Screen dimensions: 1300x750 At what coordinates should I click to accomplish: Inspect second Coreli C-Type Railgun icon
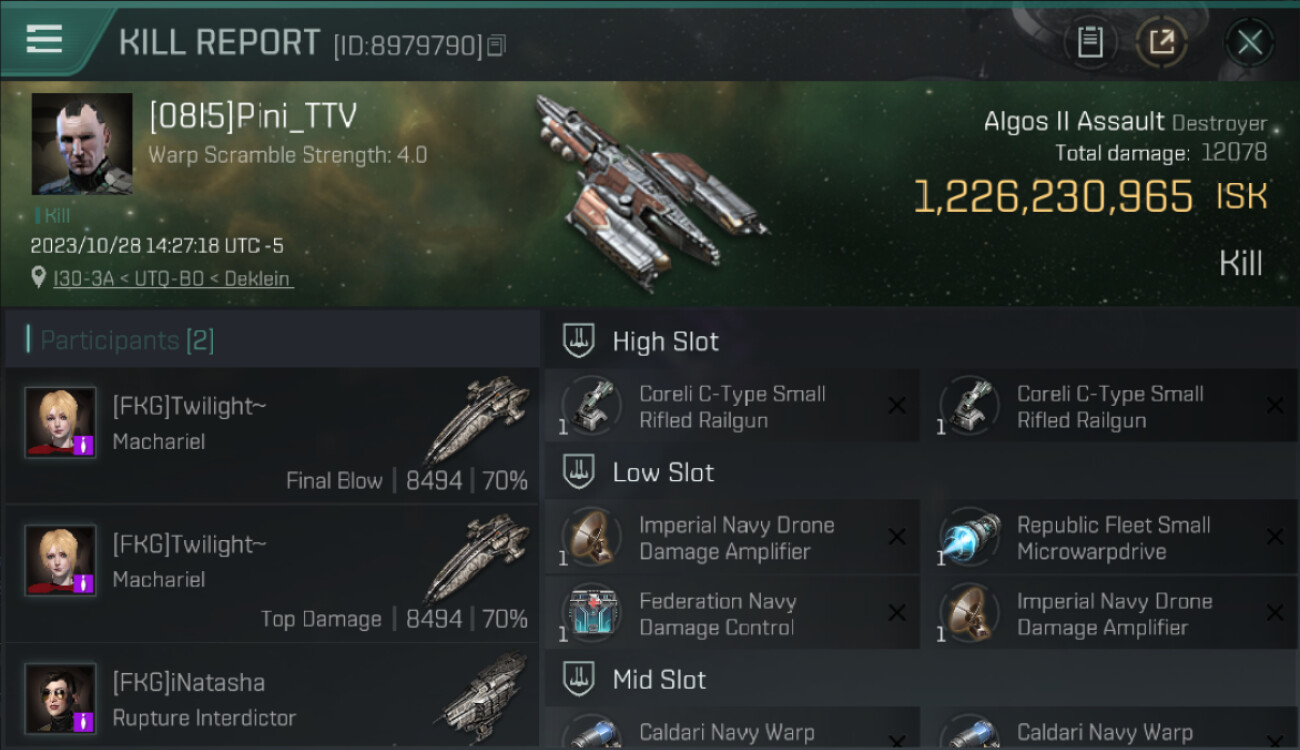click(x=969, y=407)
